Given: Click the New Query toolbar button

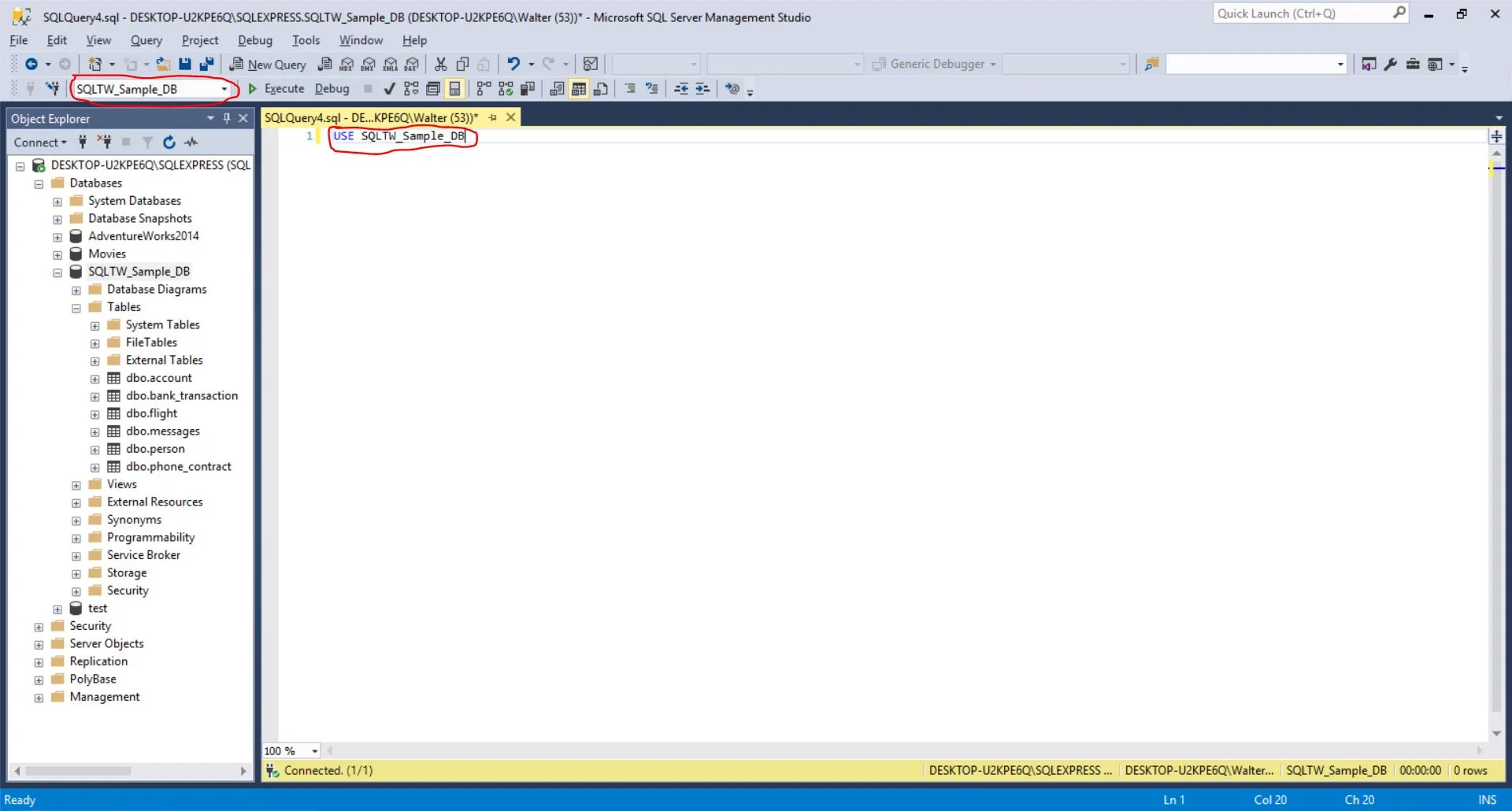Looking at the screenshot, I should point(268,65).
